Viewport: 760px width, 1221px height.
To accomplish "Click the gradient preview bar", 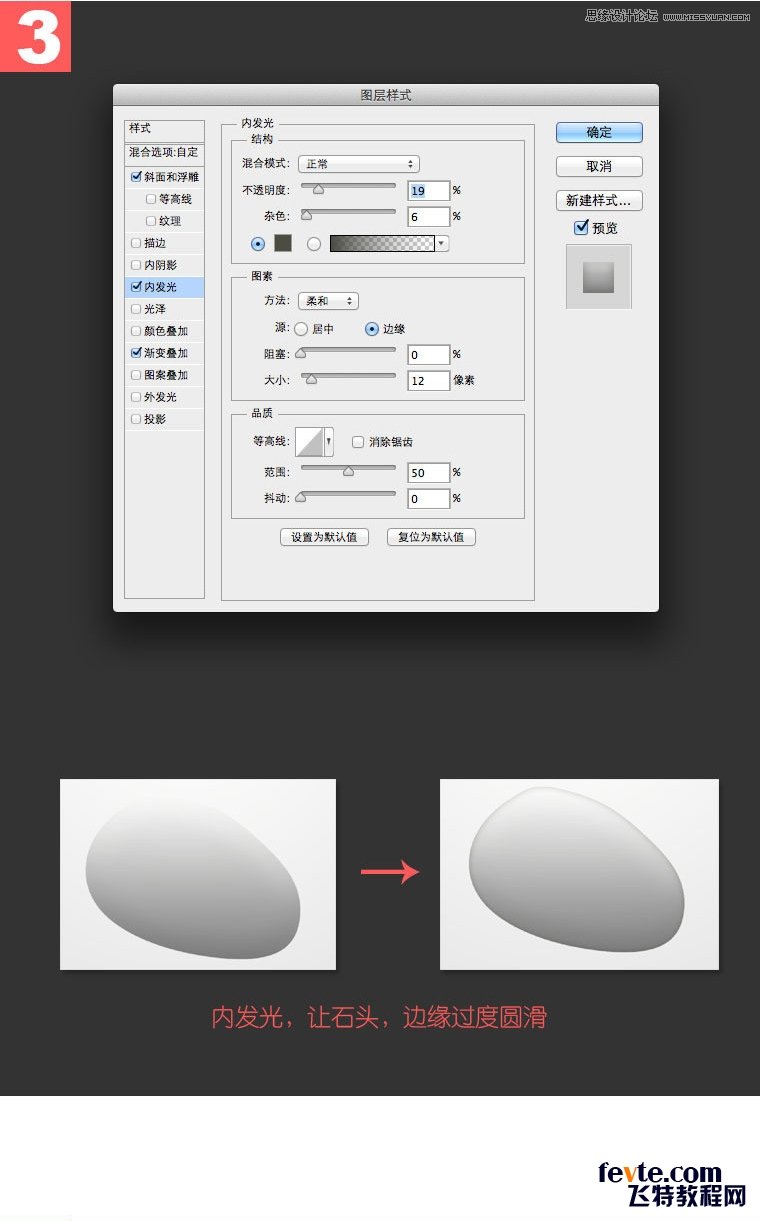I will (x=382, y=243).
